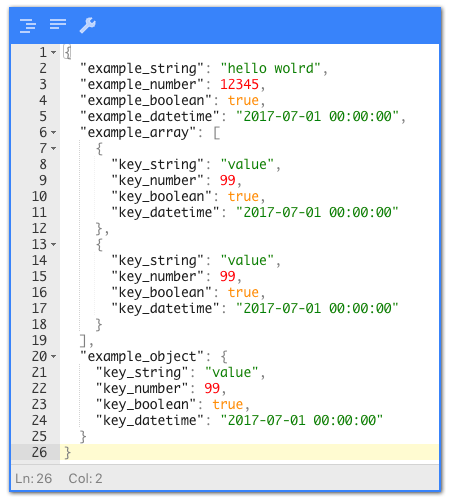Collapse second array object at line 13
Viewport: 450px width, 500px height.
click(54, 244)
